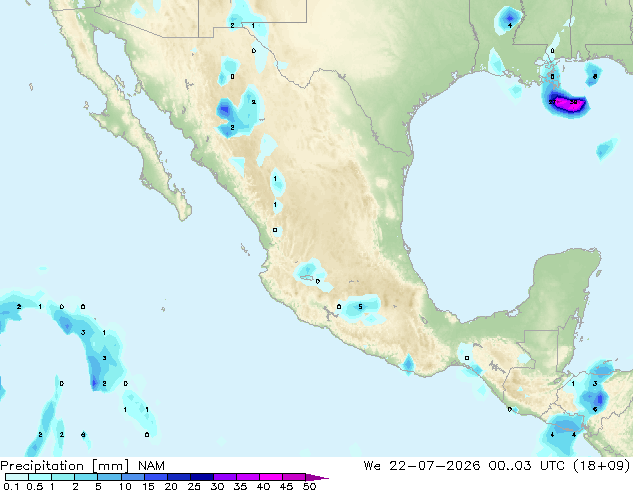
Task: Click the legend swatch between 10 and 15
Action: 133,477
